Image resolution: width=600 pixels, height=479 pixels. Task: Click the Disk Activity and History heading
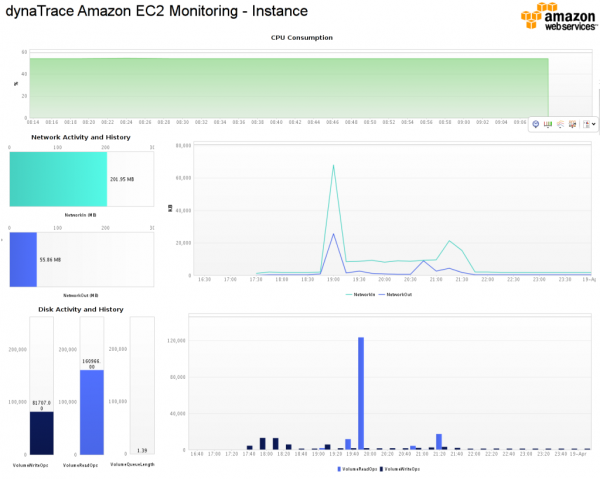81,309
